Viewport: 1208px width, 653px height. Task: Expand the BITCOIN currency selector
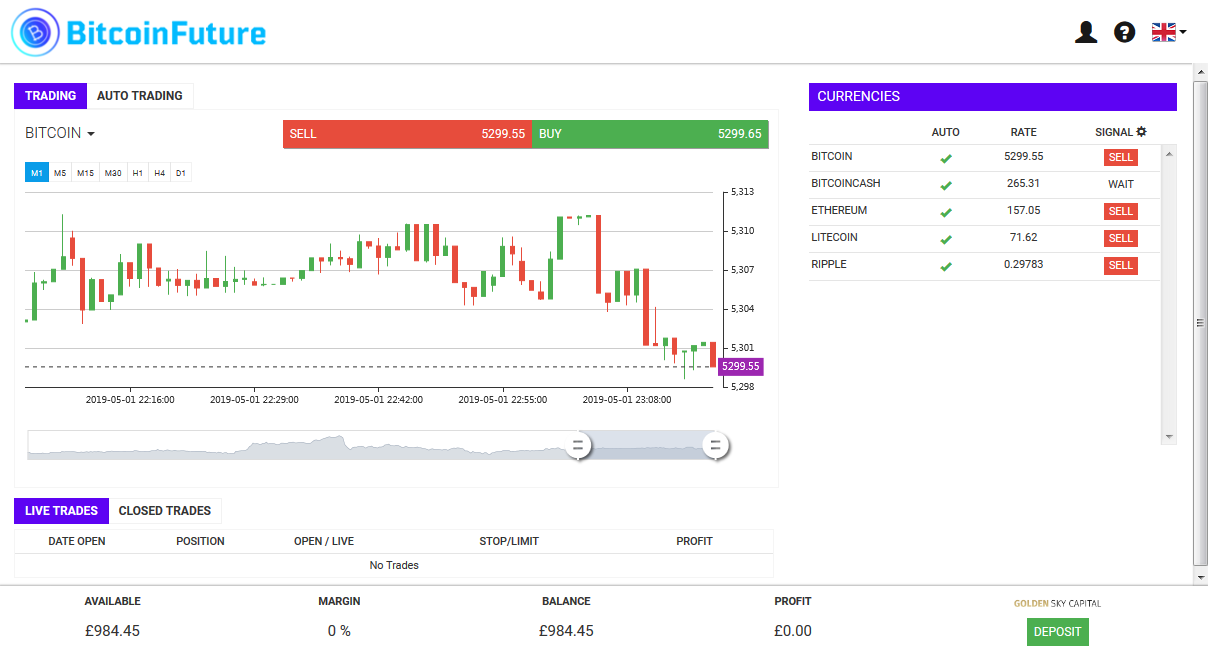(60, 133)
